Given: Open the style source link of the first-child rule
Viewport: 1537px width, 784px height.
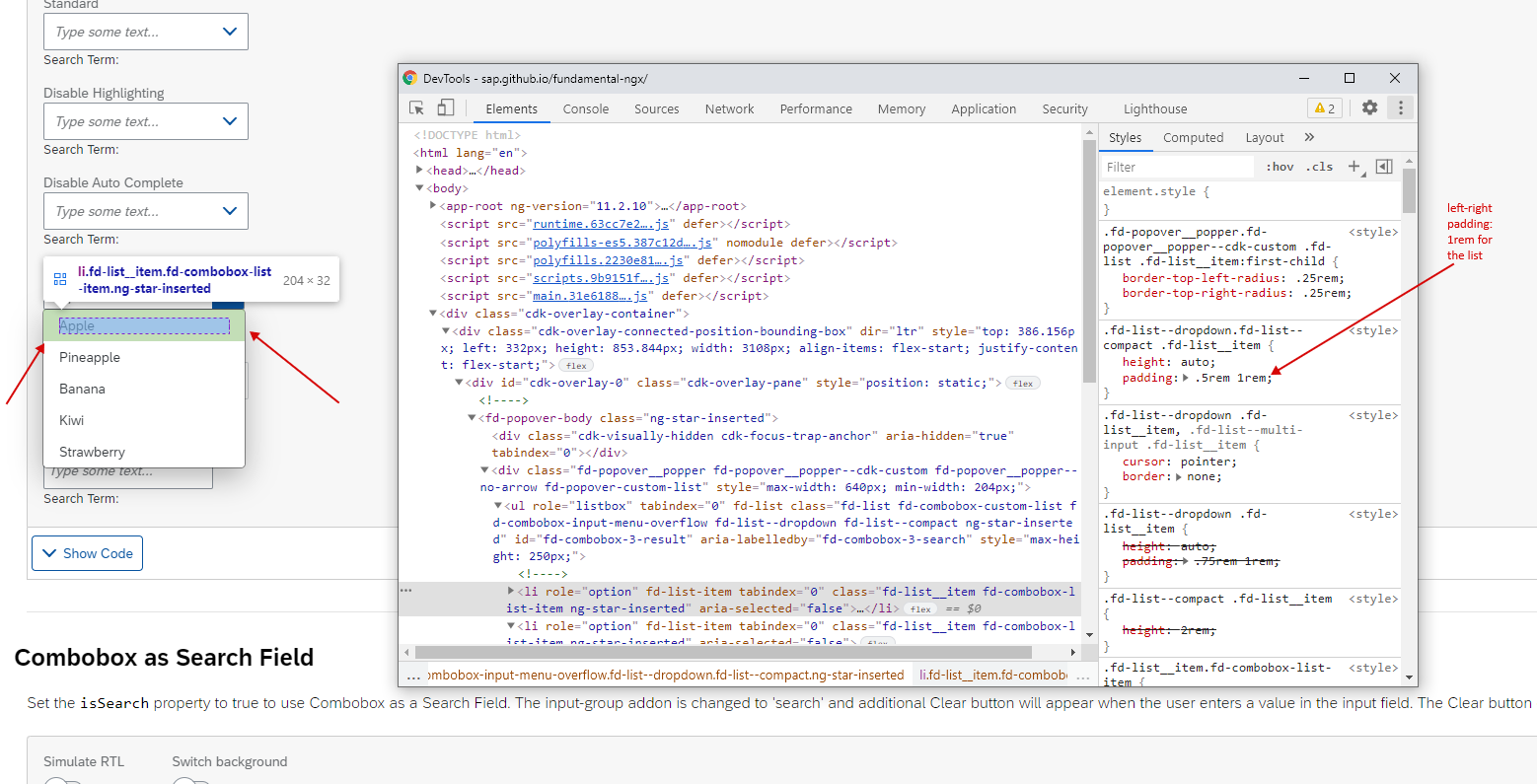Looking at the screenshot, I should pyautogui.click(x=1373, y=232).
